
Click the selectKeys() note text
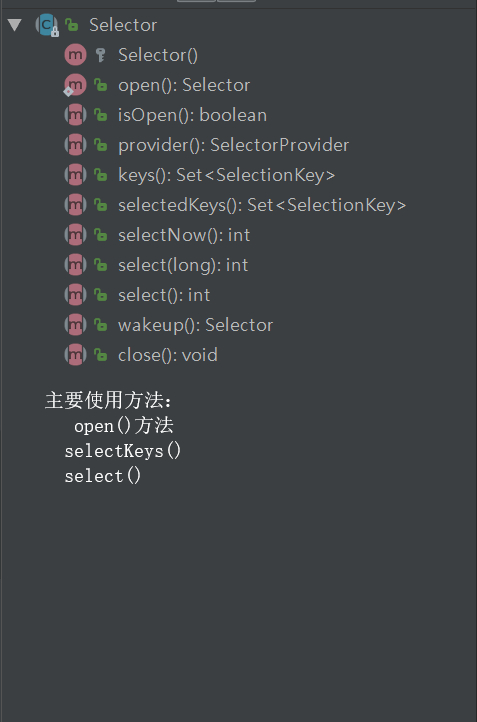(123, 451)
